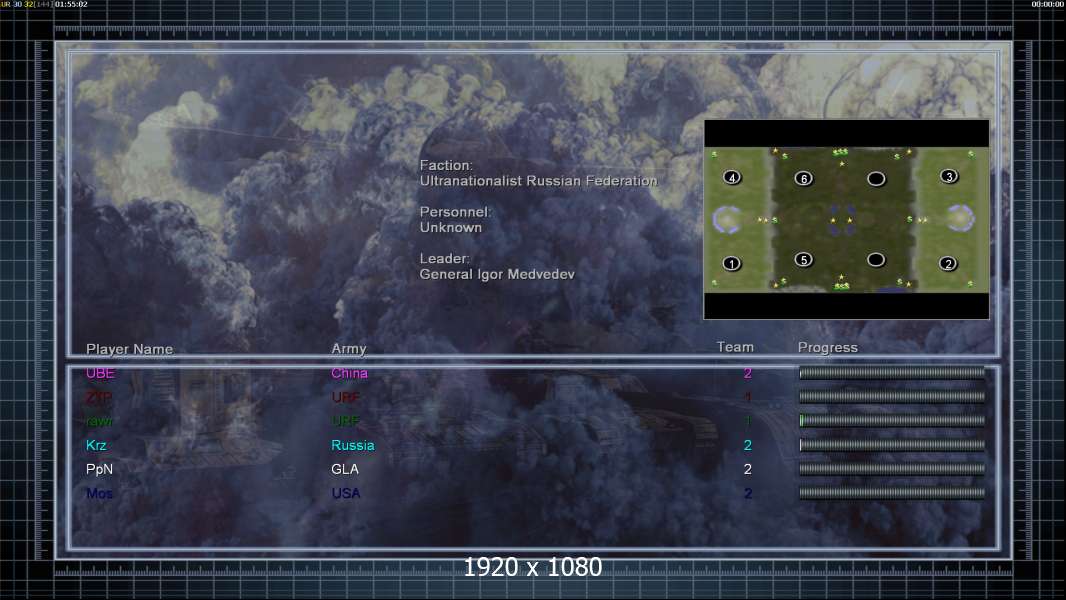Click the Personnel label
The height and width of the screenshot is (600, 1066).
tap(455, 212)
